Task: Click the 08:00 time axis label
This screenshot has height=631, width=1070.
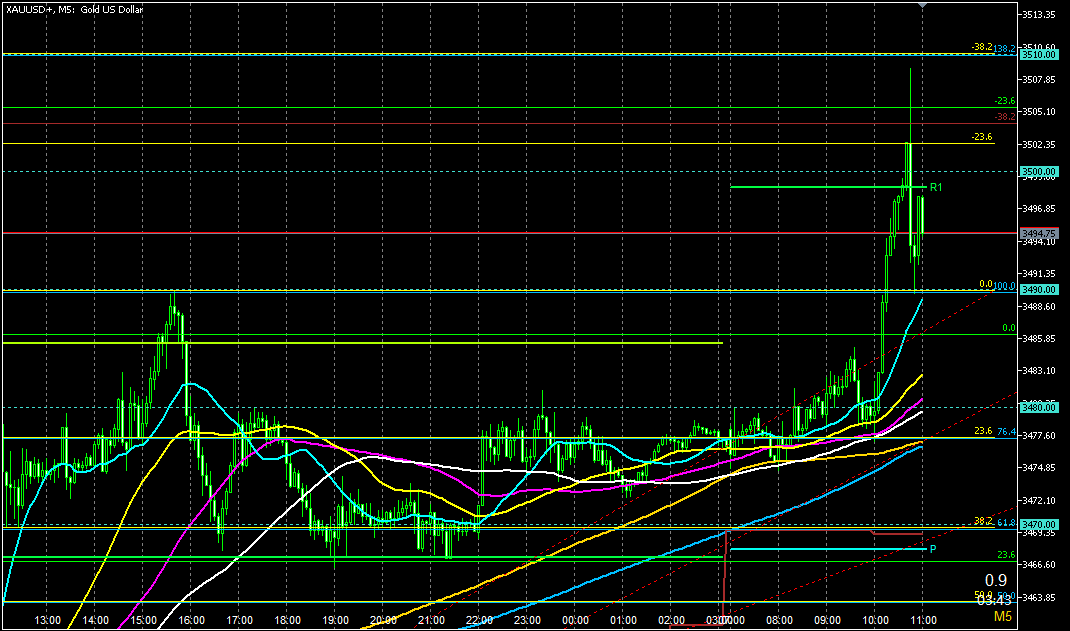Action: (x=779, y=620)
